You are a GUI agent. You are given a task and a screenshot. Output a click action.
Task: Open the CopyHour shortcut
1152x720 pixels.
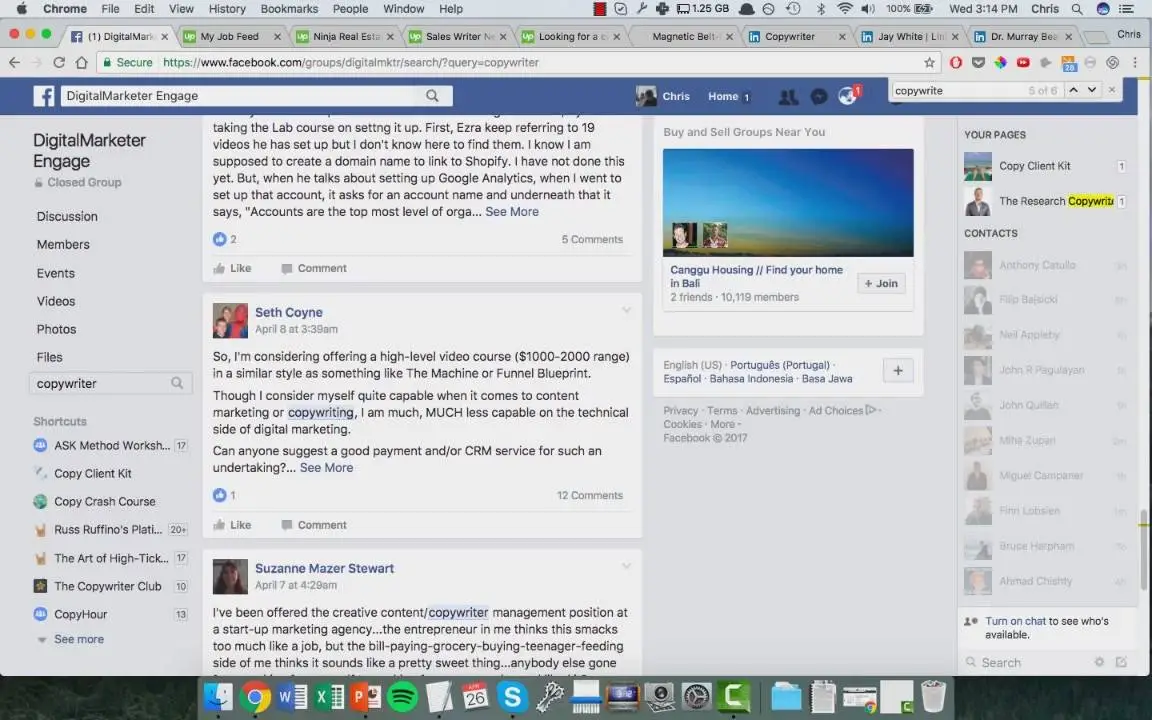pyautogui.click(x=80, y=614)
